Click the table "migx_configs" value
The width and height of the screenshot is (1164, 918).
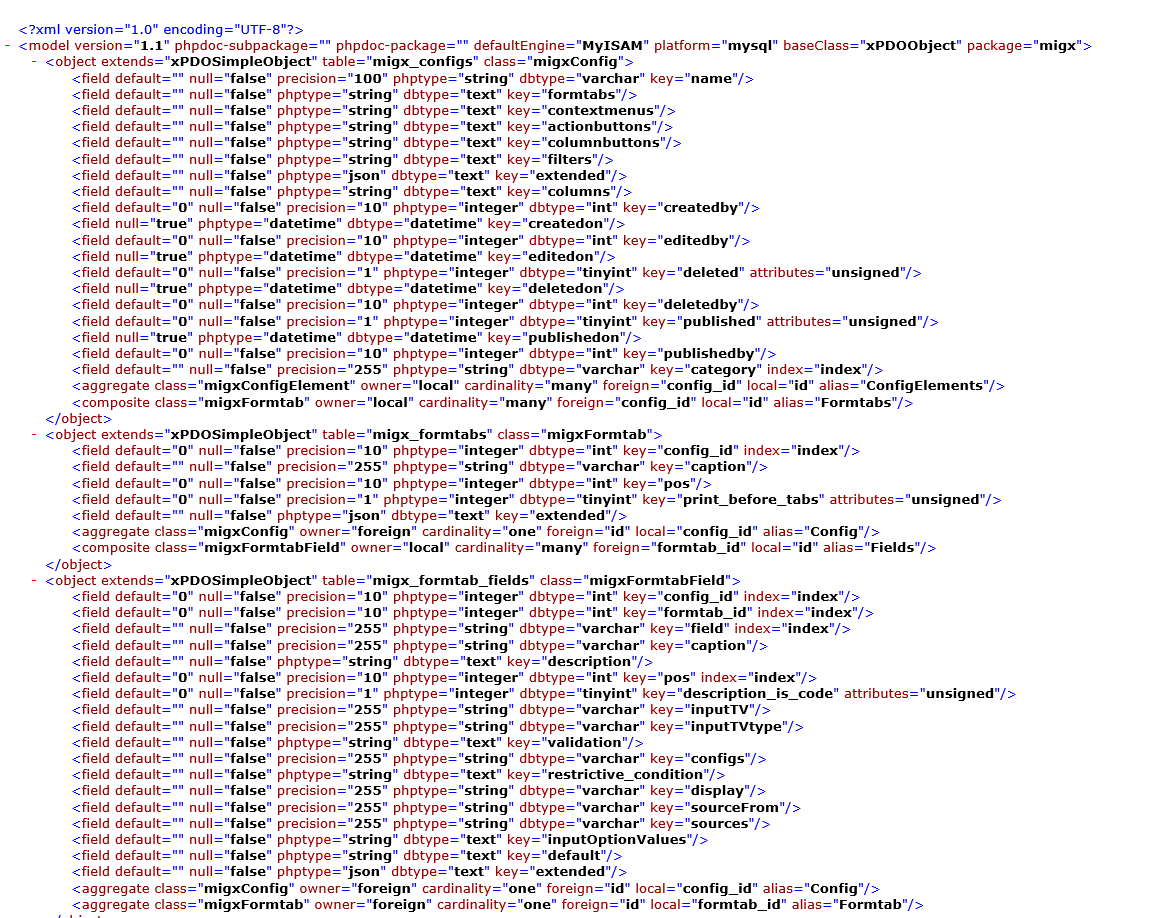[x=422, y=62]
